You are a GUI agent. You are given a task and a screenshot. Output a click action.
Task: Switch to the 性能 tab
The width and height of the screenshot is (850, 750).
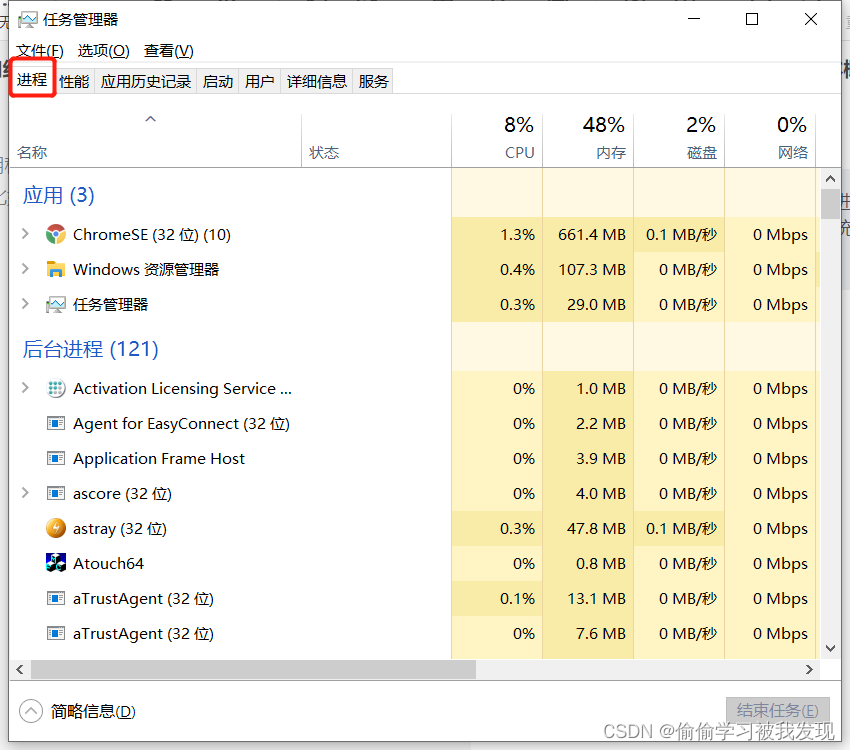coord(74,81)
